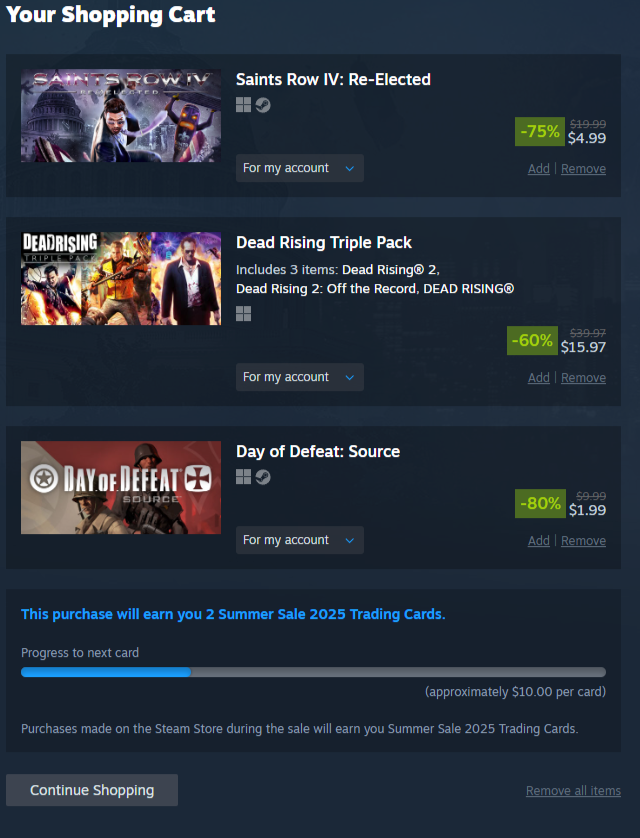Viewport: 640px width, 838px height.
Task: Remove Saints Row IV: Re-Elected from cart
Action: coord(583,169)
